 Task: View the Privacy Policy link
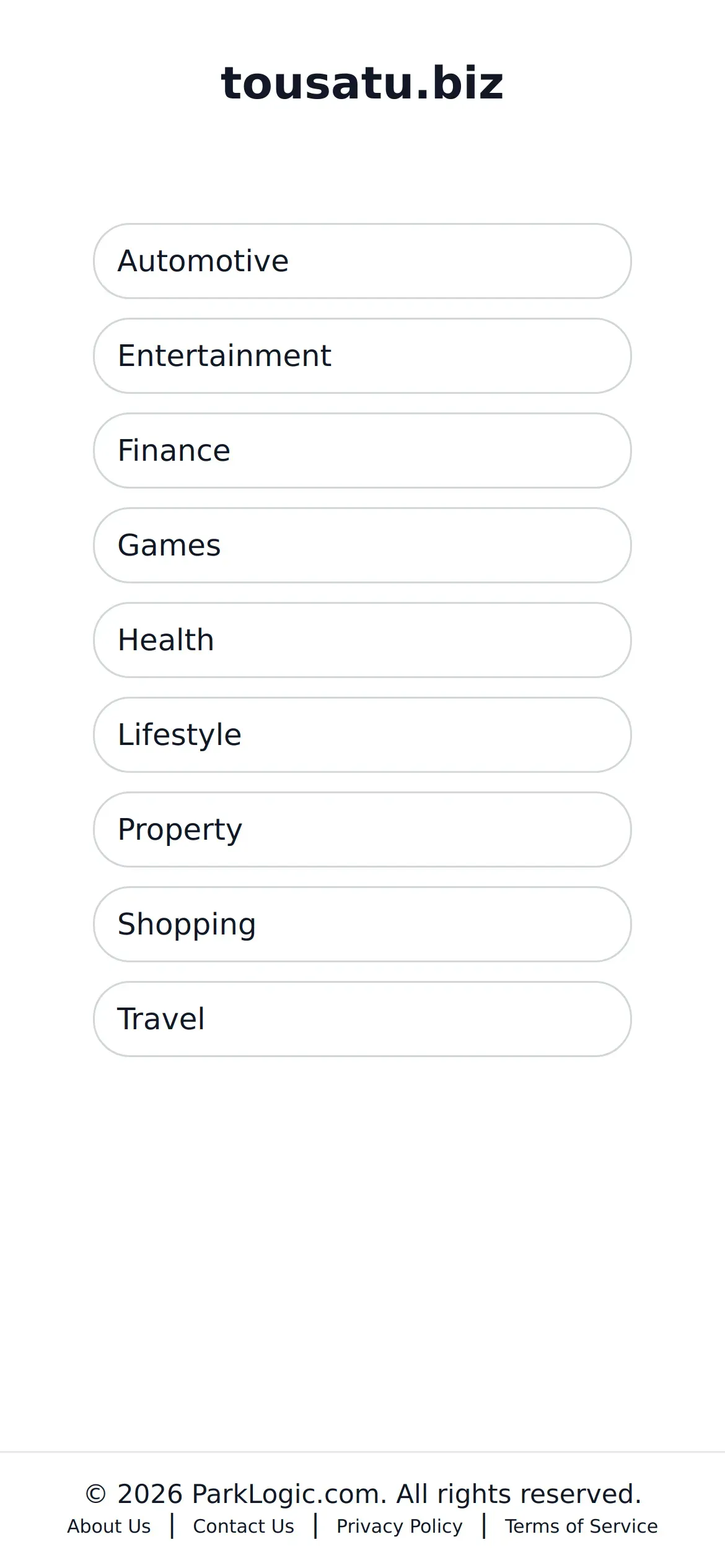click(400, 1526)
